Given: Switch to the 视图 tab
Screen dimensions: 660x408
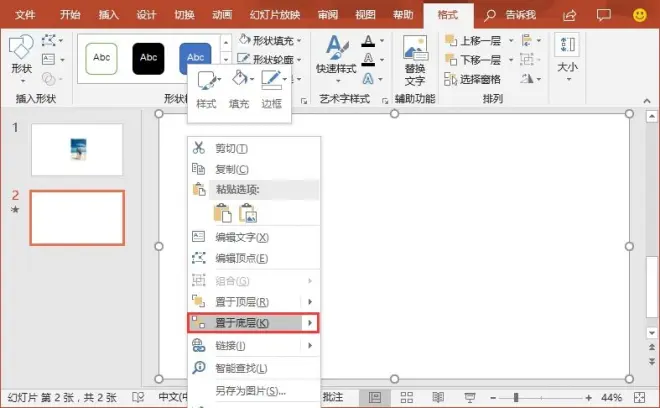Looking at the screenshot, I should [x=365, y=15].
